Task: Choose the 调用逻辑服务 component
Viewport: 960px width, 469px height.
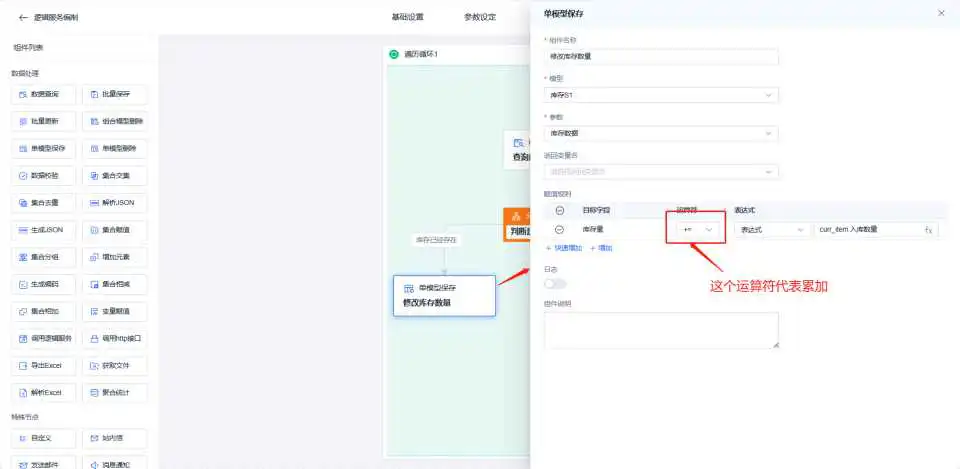Action: tap(43, 338)
